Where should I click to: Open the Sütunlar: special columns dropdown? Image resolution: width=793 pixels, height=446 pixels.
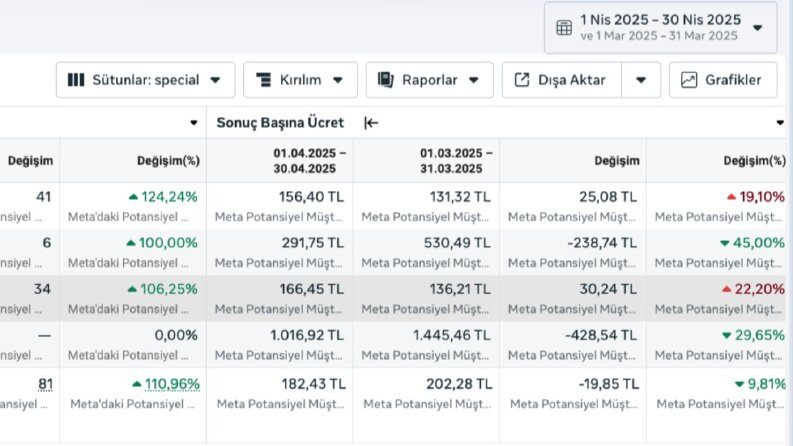pos(146,80)
